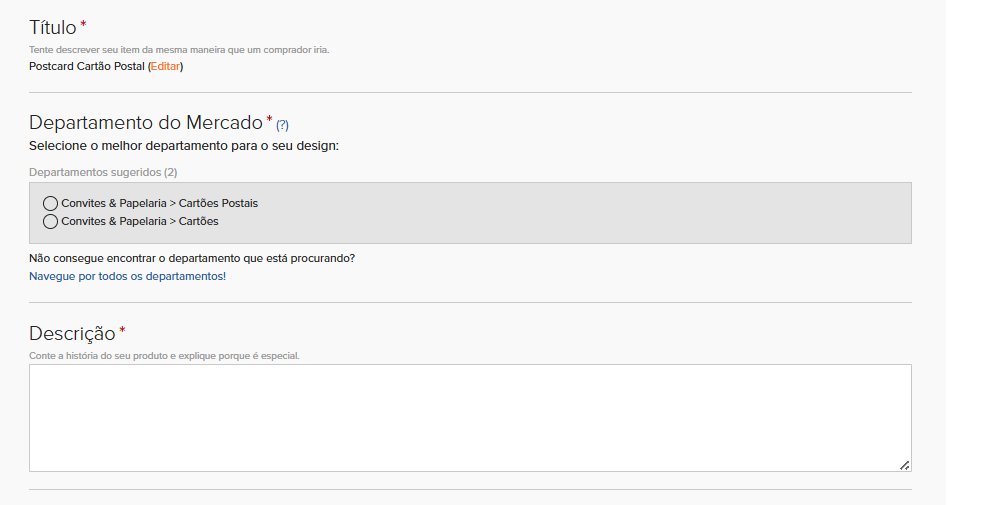Click the 'Convites & Papelaria > Cartões' label text
Image resolution: width=993 pixels, height=505 pixels.
click(x=140, y=221)
